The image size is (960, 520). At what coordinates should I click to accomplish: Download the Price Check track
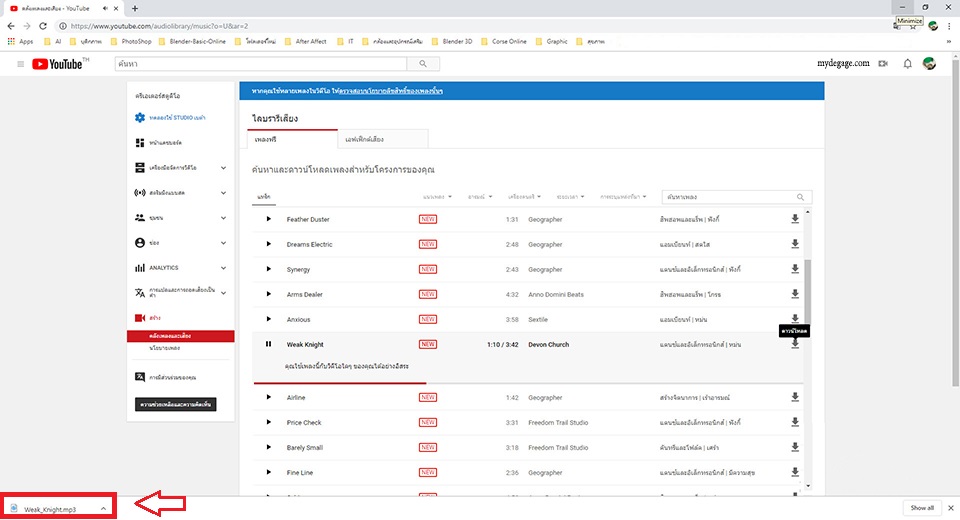795,422
